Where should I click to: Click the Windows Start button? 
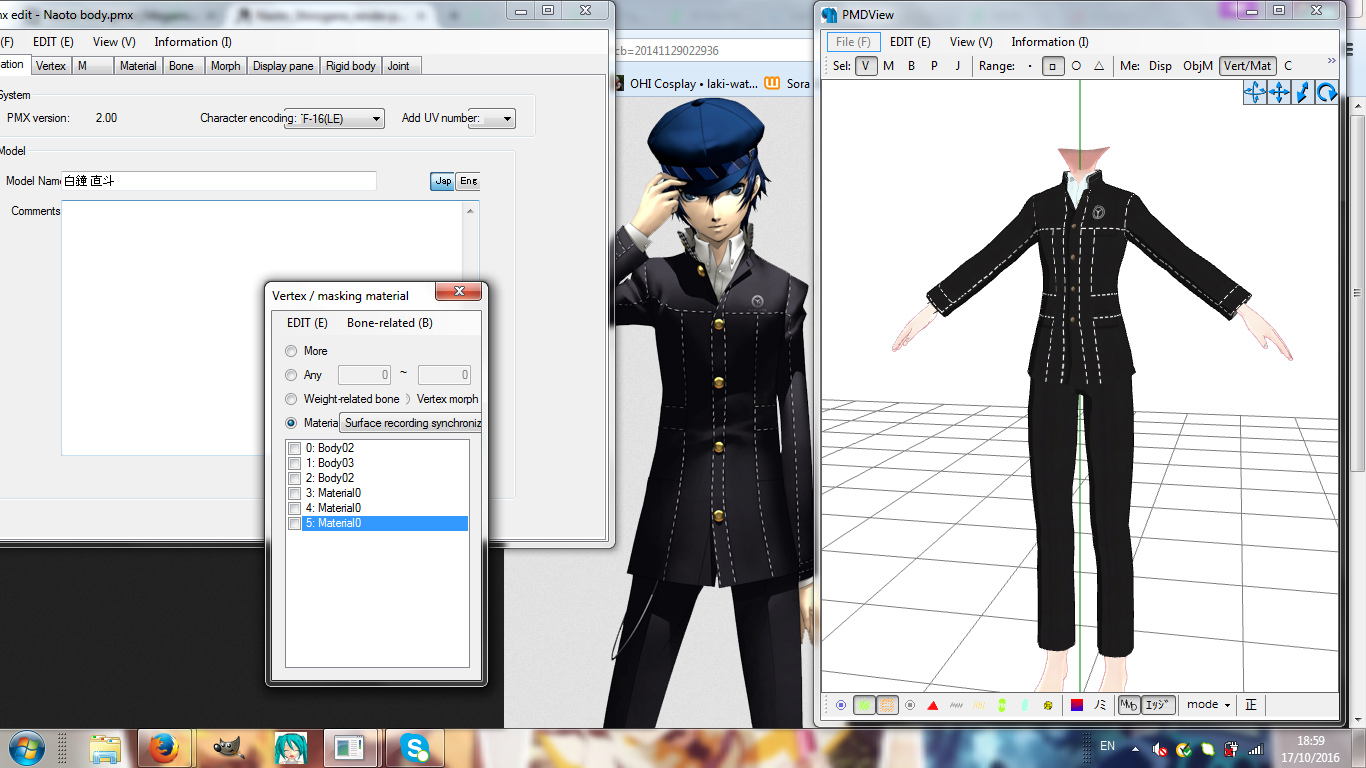pos(25,747)
